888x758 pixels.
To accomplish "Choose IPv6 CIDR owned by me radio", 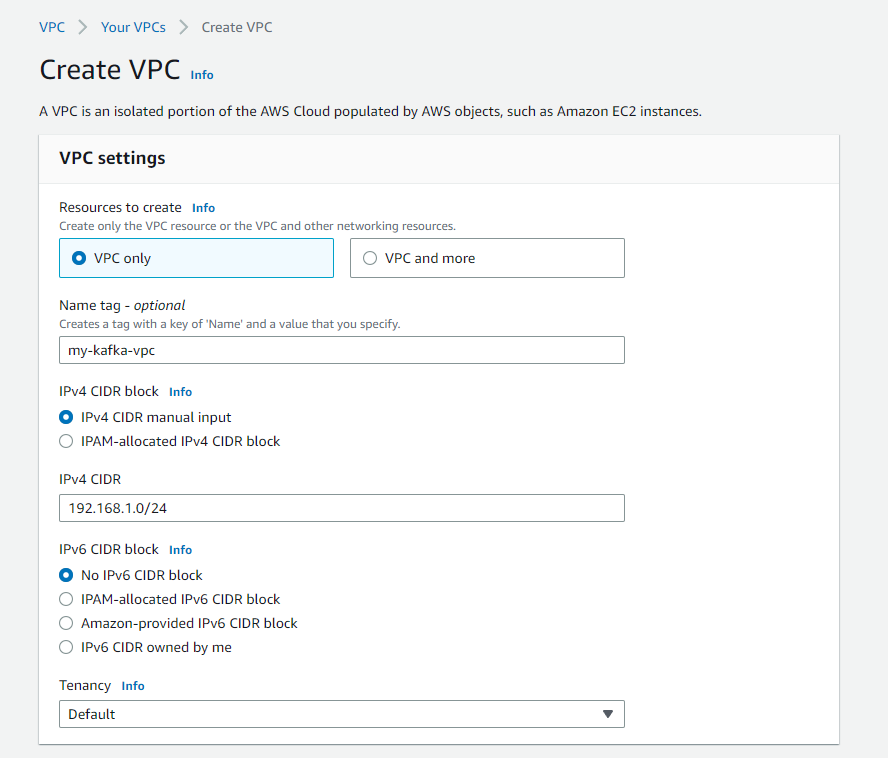I will [x=66, y=647].
